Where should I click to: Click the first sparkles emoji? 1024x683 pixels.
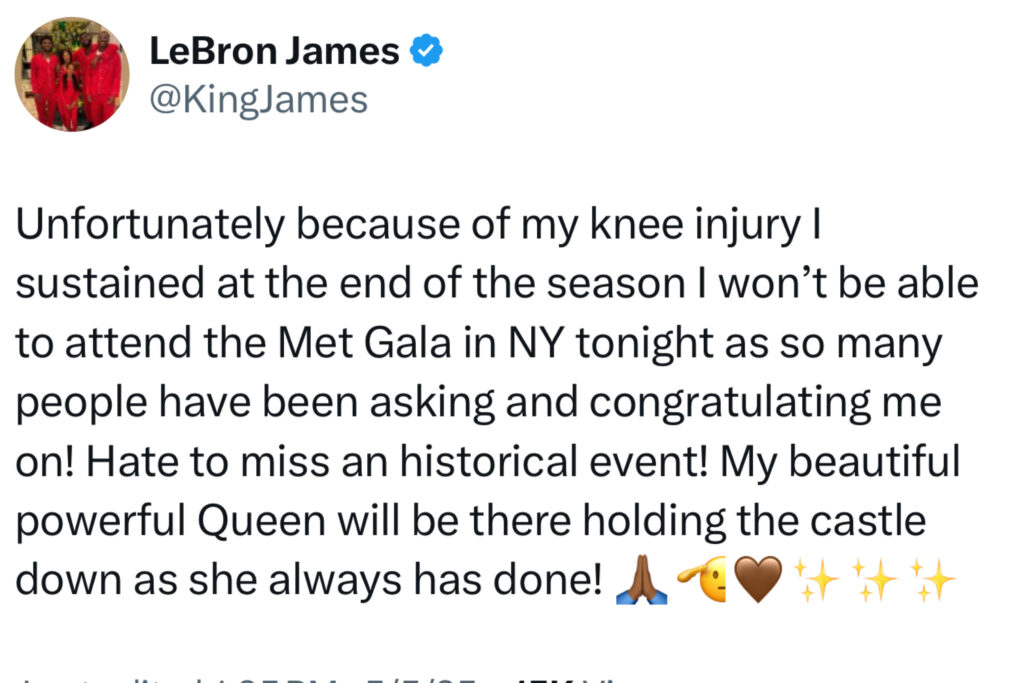coord(814,579)
